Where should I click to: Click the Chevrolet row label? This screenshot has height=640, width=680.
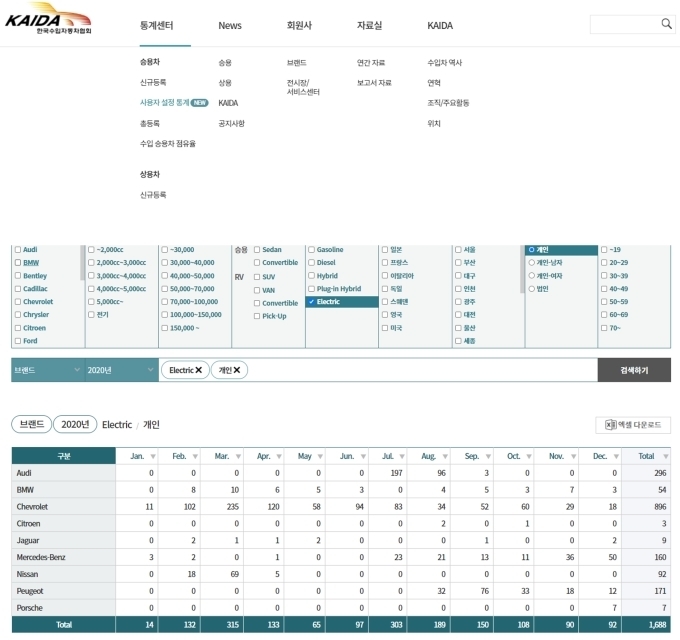32,506
